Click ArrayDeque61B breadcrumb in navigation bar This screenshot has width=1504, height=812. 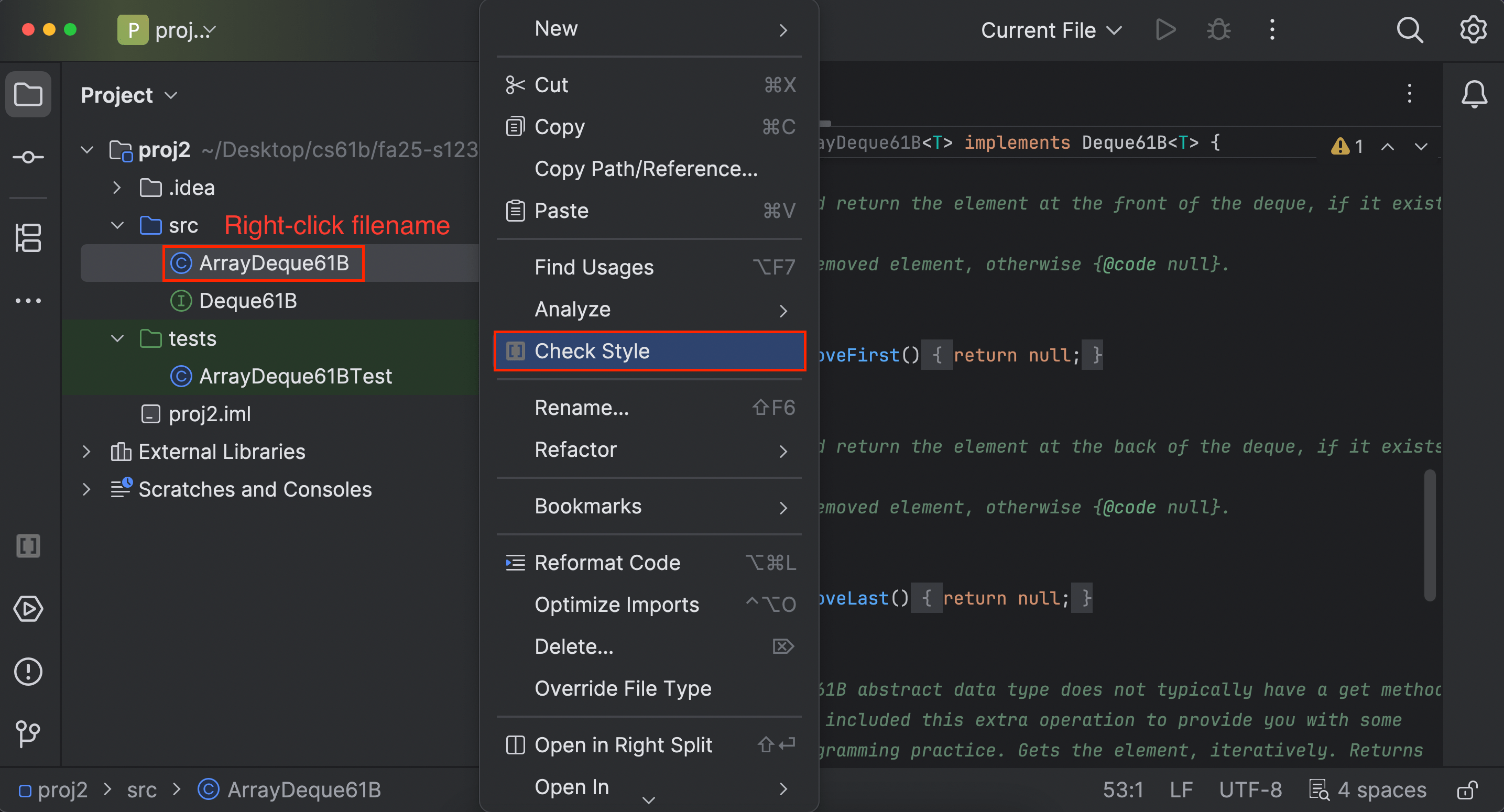[x=289, y=790]
